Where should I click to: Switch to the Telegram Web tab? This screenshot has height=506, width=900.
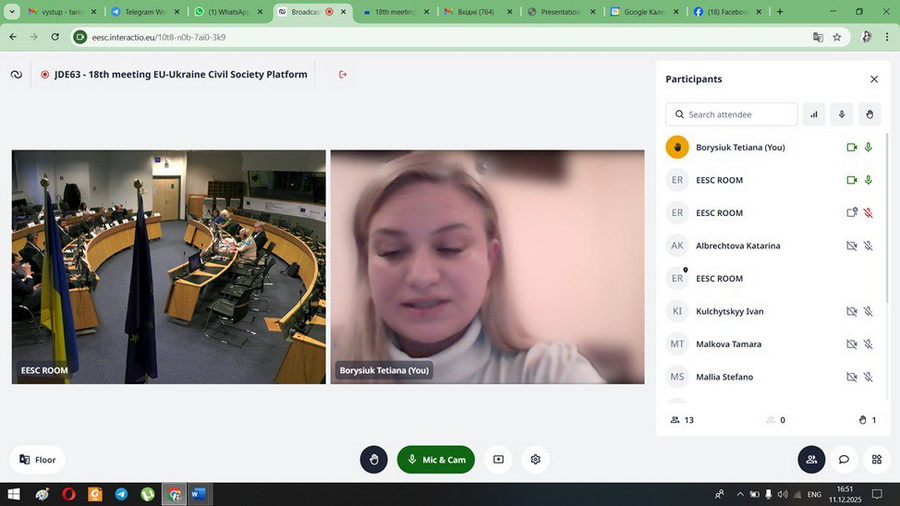click(x=145, y=11)
